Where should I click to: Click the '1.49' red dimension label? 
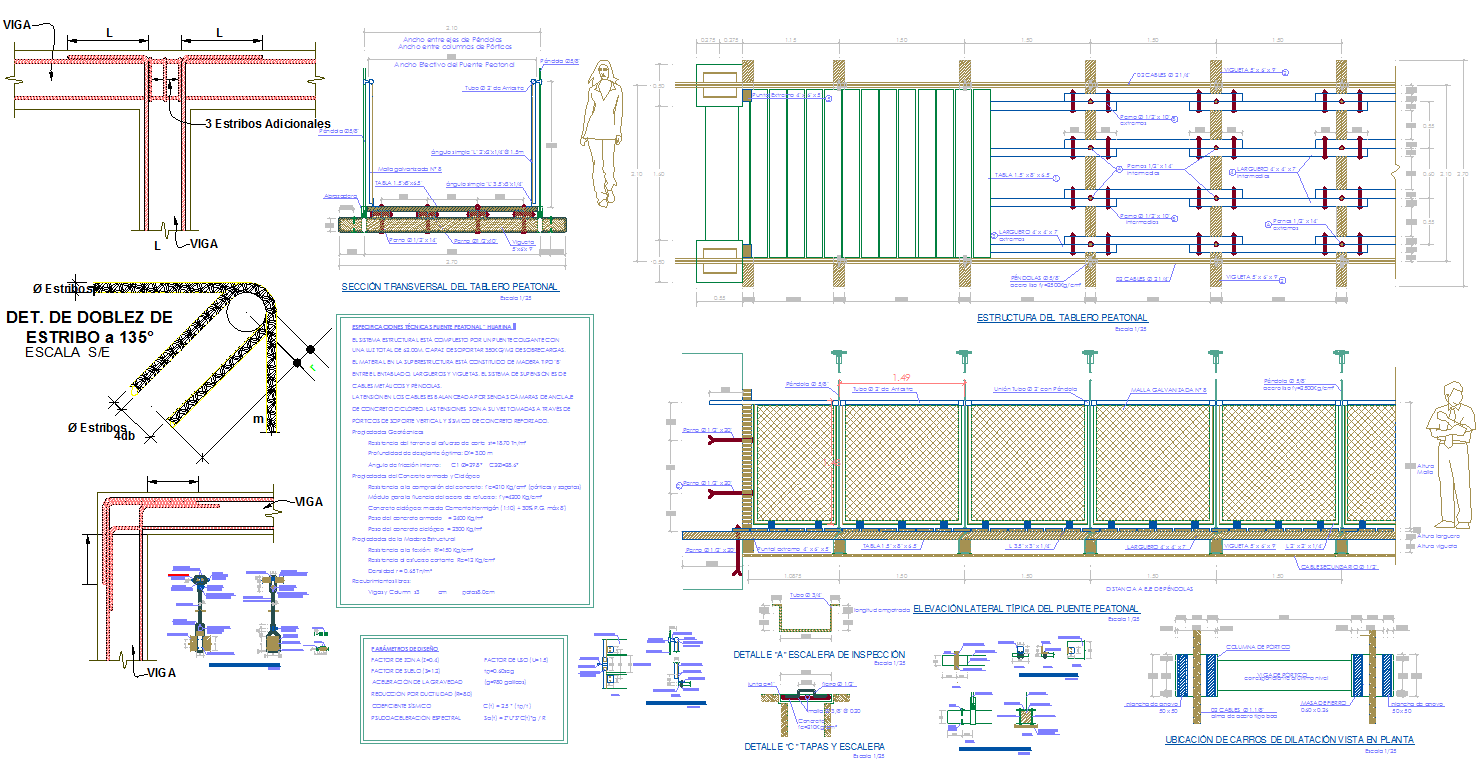(903, 377)
